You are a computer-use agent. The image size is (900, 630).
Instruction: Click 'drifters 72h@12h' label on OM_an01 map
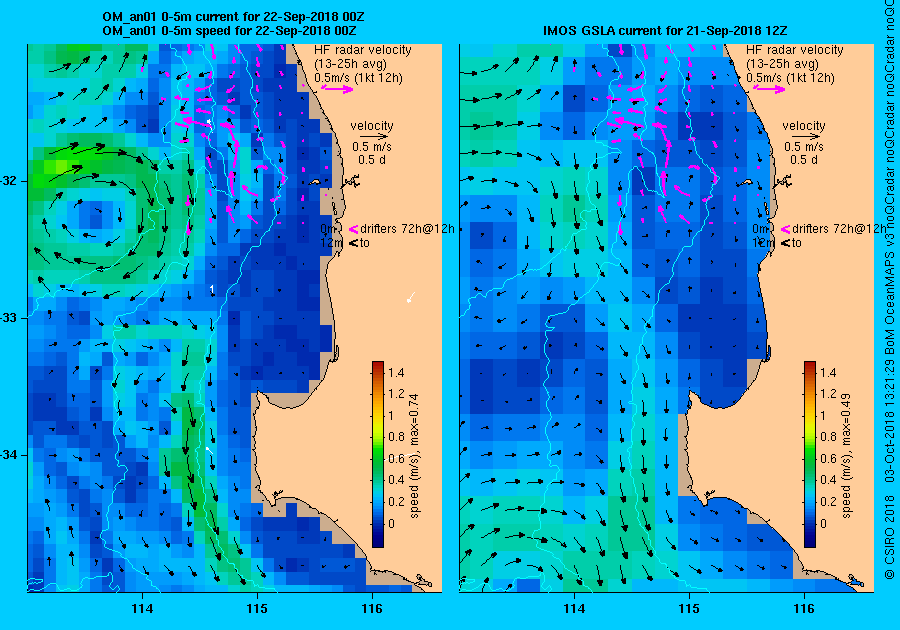(408, 229)
